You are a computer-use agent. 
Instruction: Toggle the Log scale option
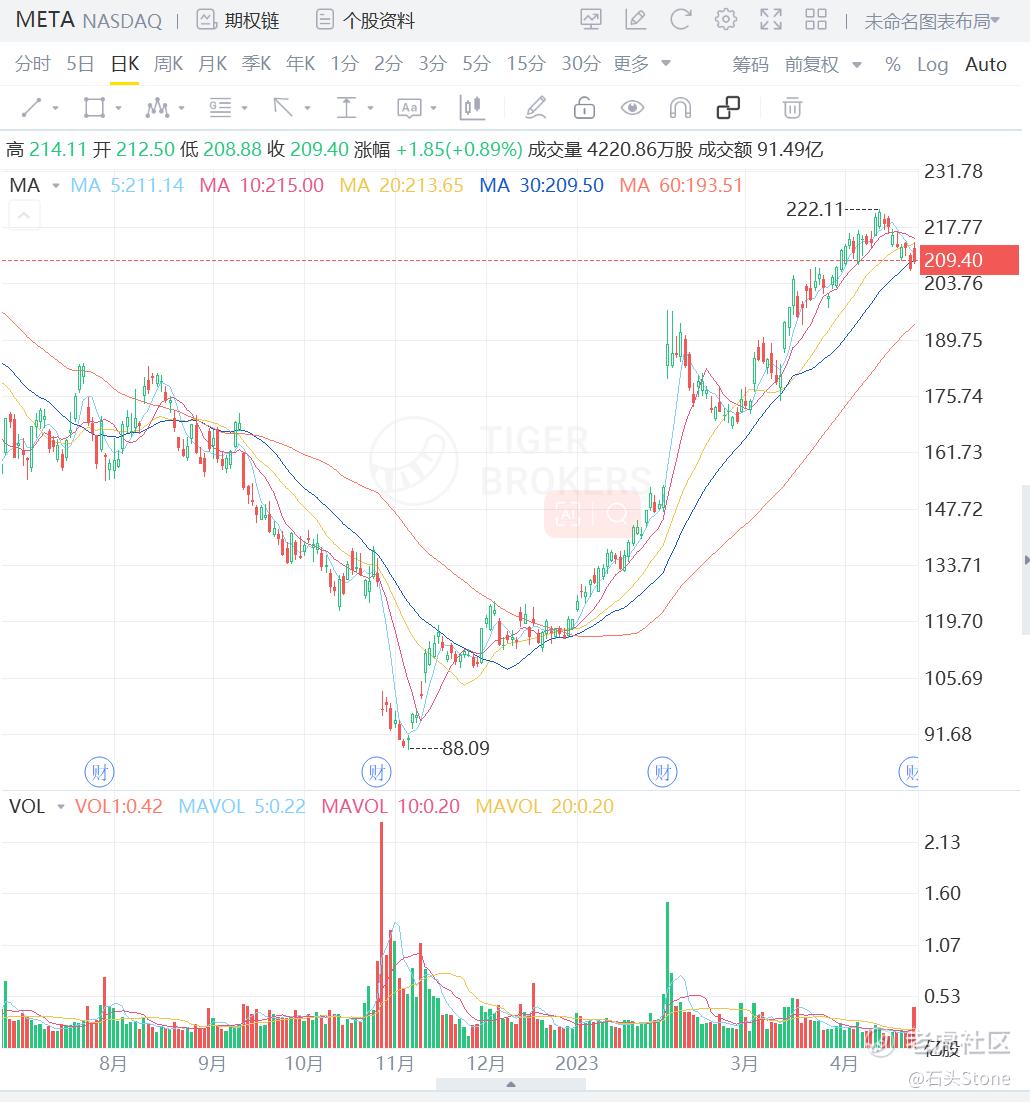[932, 65]
